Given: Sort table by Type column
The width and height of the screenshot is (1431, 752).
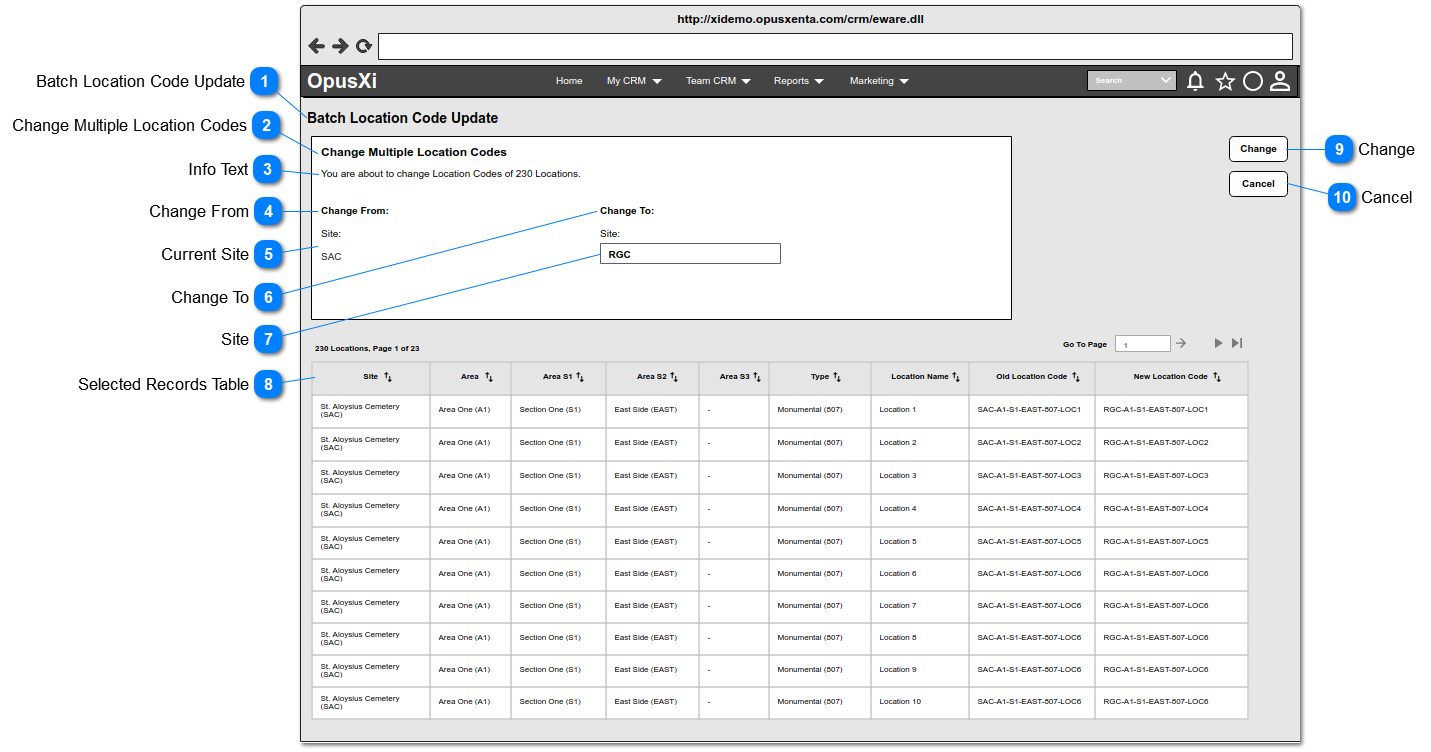Looking at the screenshot, I should (x=837, y=377).
